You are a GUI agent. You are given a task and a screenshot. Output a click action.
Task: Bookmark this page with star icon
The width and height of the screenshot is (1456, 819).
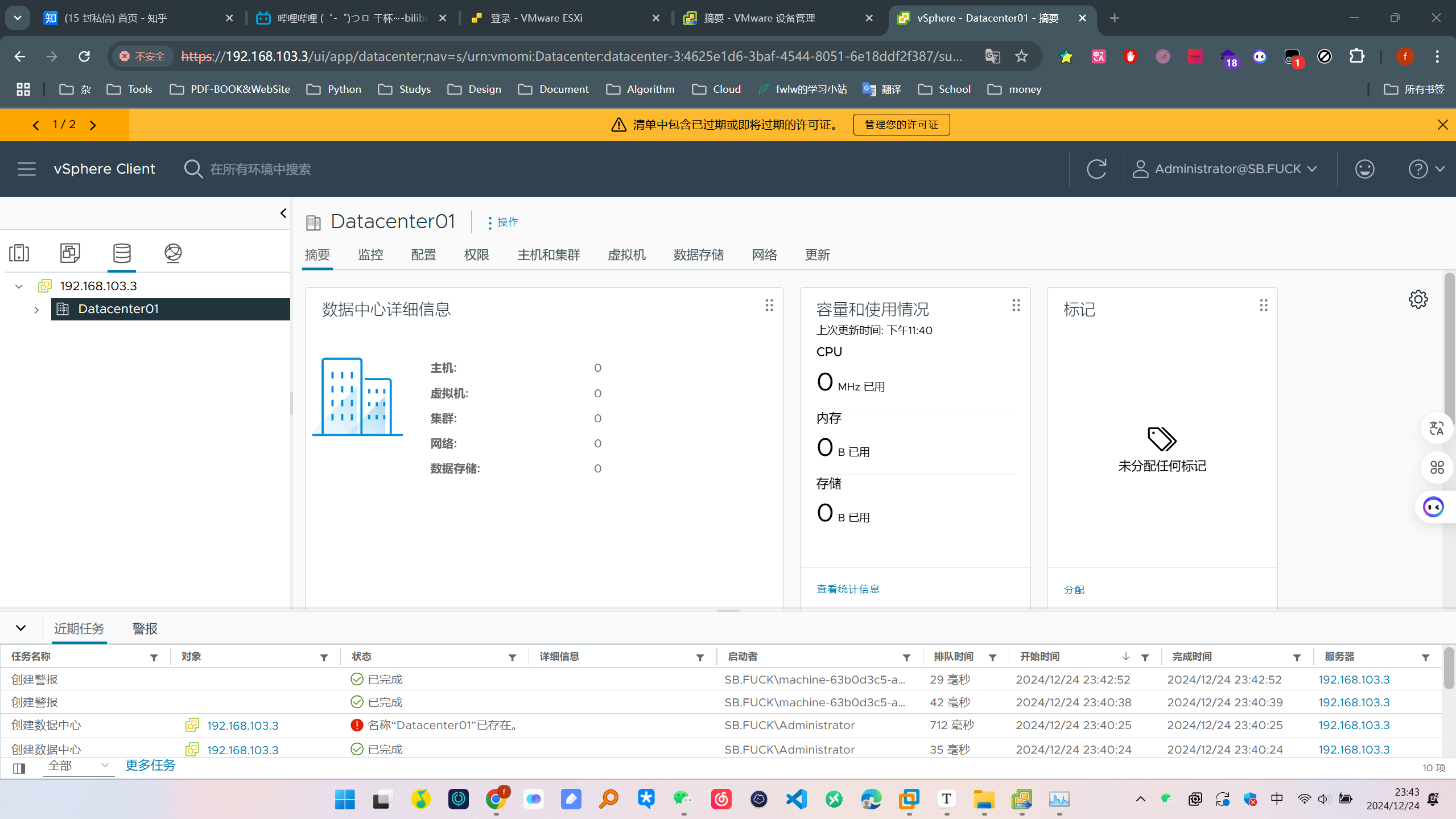[x=1021, y=56]
